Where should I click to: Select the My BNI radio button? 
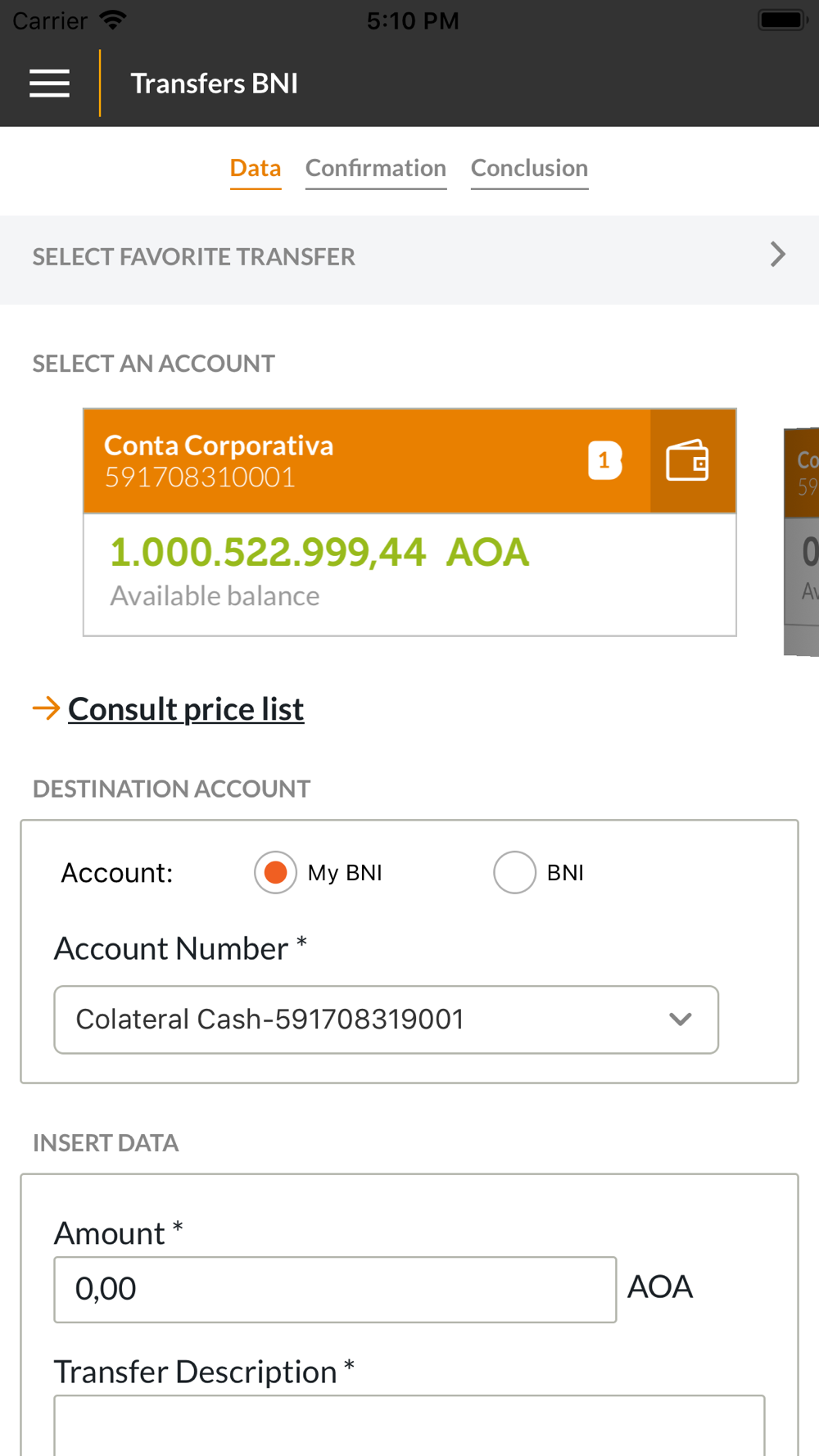(275, 873)
